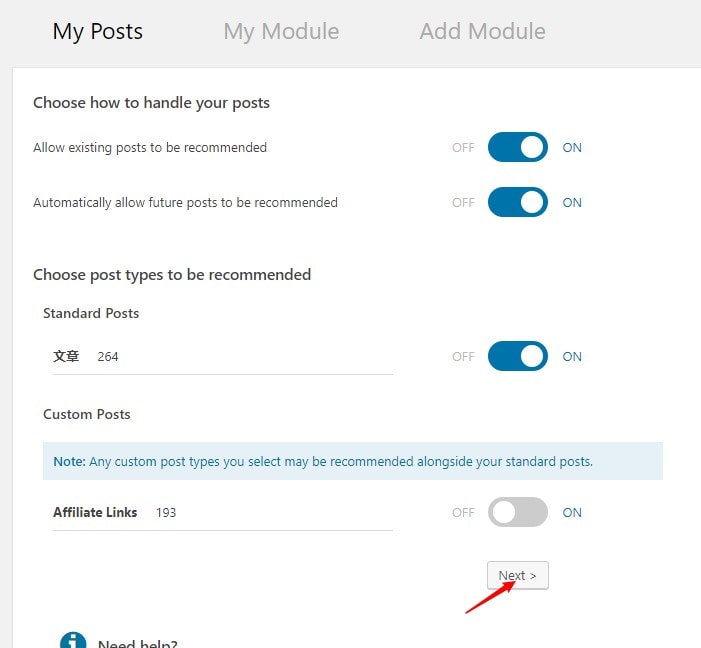The image size is (701, 648).
Task: Select the Affiliate Links post type label
Action: coord(95,512)
